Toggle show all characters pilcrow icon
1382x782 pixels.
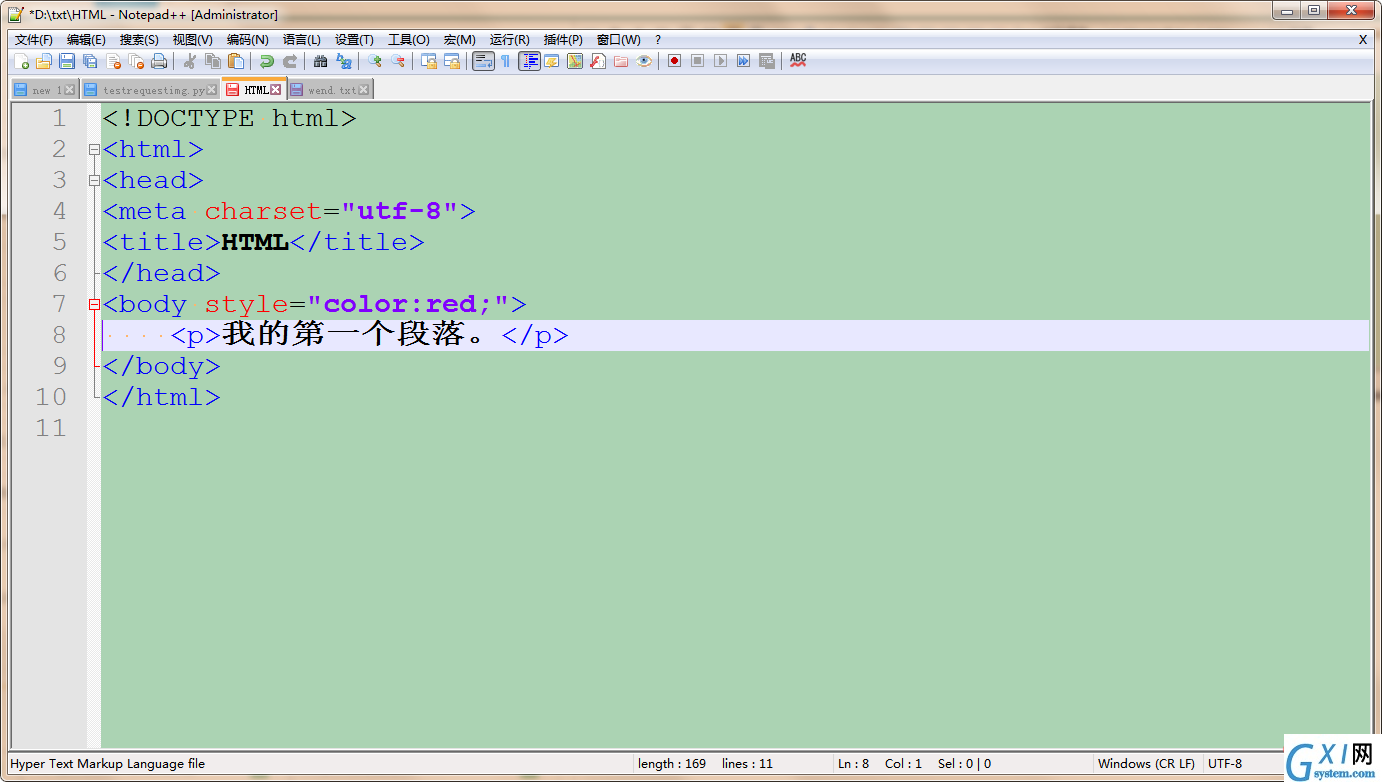(x=506, y=61)
